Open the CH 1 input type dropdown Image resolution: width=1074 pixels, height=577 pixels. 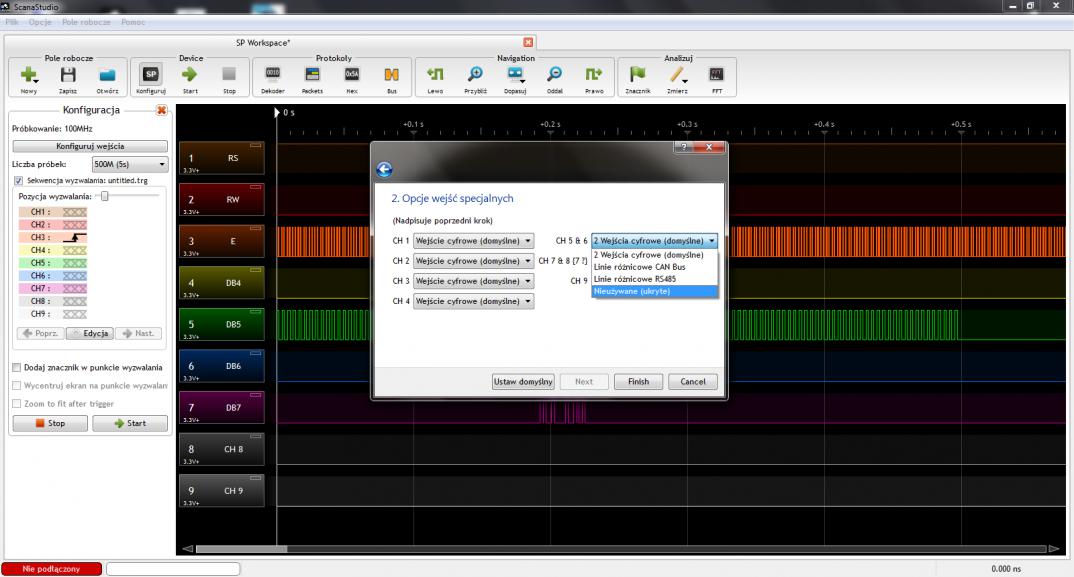[474, 241]
